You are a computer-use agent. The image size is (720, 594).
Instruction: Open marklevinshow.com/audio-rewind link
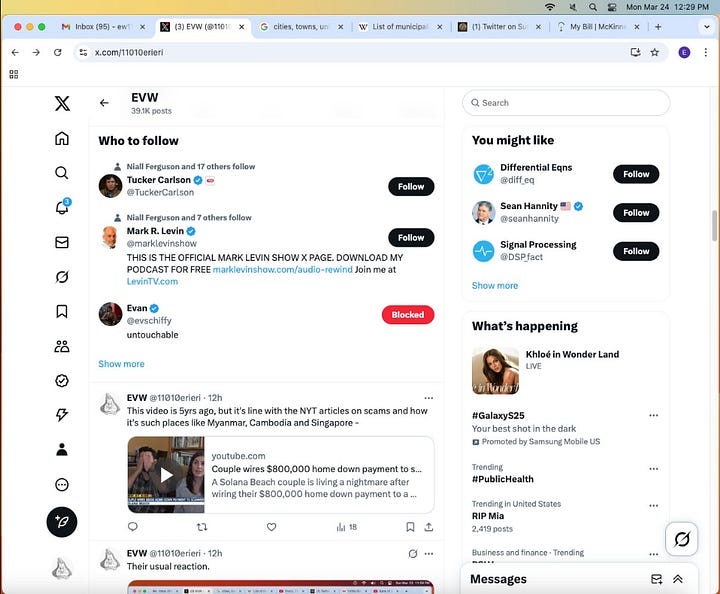pos(282,269)
